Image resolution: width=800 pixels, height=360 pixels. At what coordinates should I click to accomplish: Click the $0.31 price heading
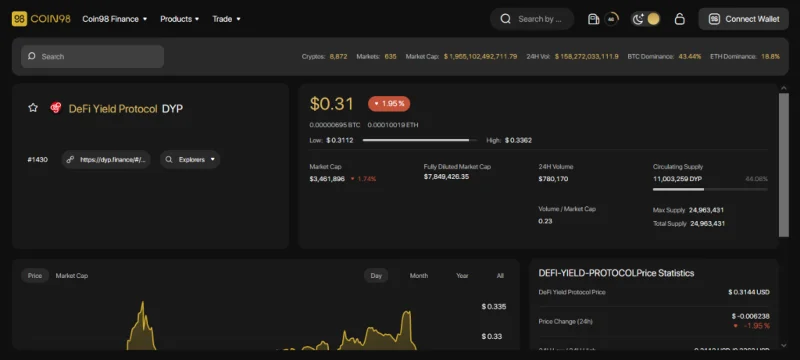(x=332, y=104)
